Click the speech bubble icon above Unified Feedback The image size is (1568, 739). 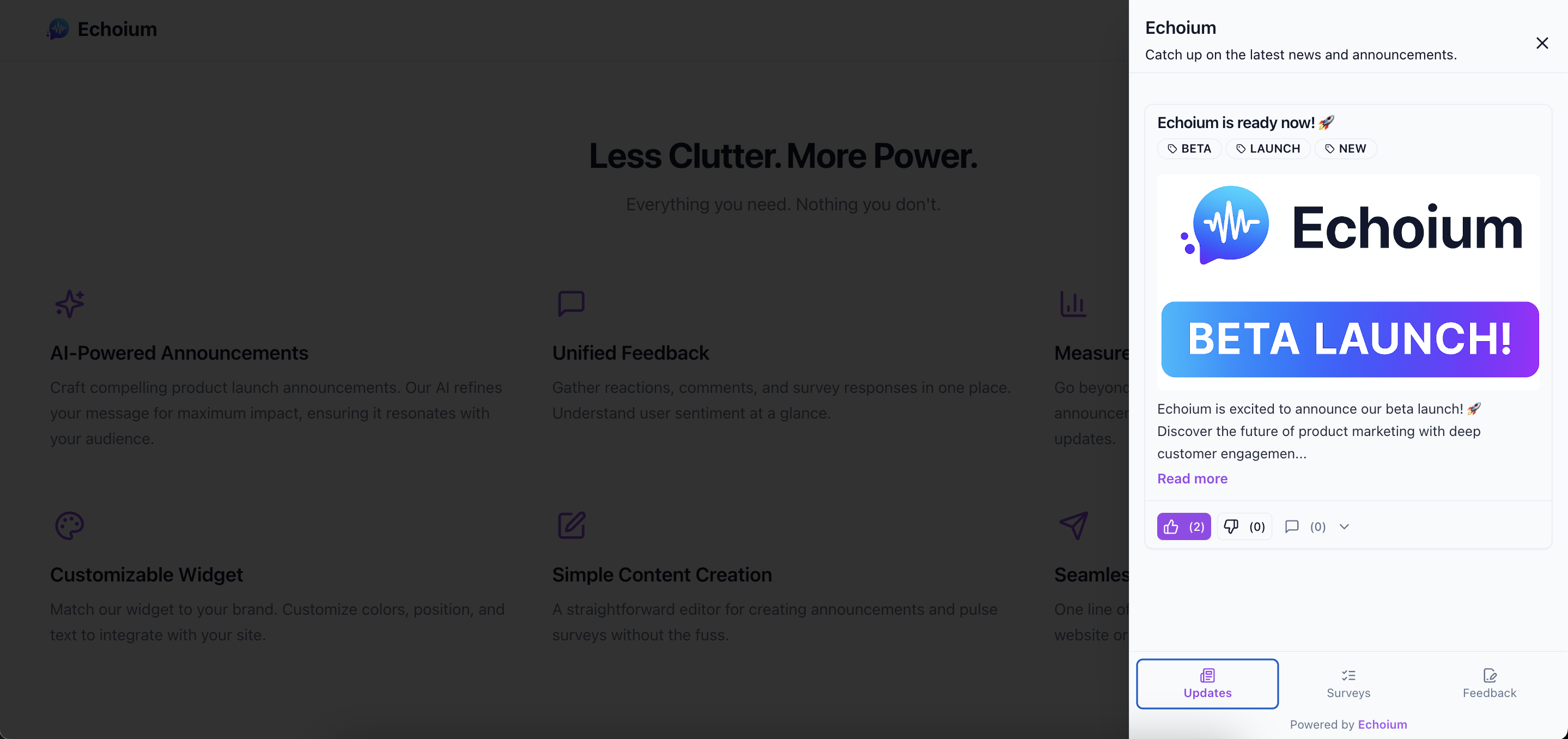pyautogui.click(x=571, y=304)
